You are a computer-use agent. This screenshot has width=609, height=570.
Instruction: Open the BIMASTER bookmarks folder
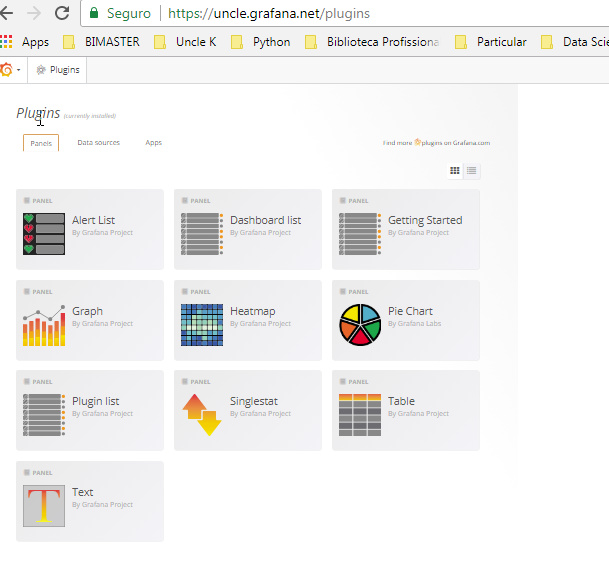[x=101, y=42]
